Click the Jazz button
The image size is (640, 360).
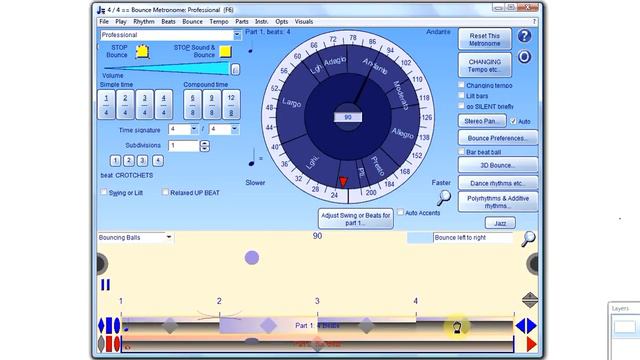point(500,223)
